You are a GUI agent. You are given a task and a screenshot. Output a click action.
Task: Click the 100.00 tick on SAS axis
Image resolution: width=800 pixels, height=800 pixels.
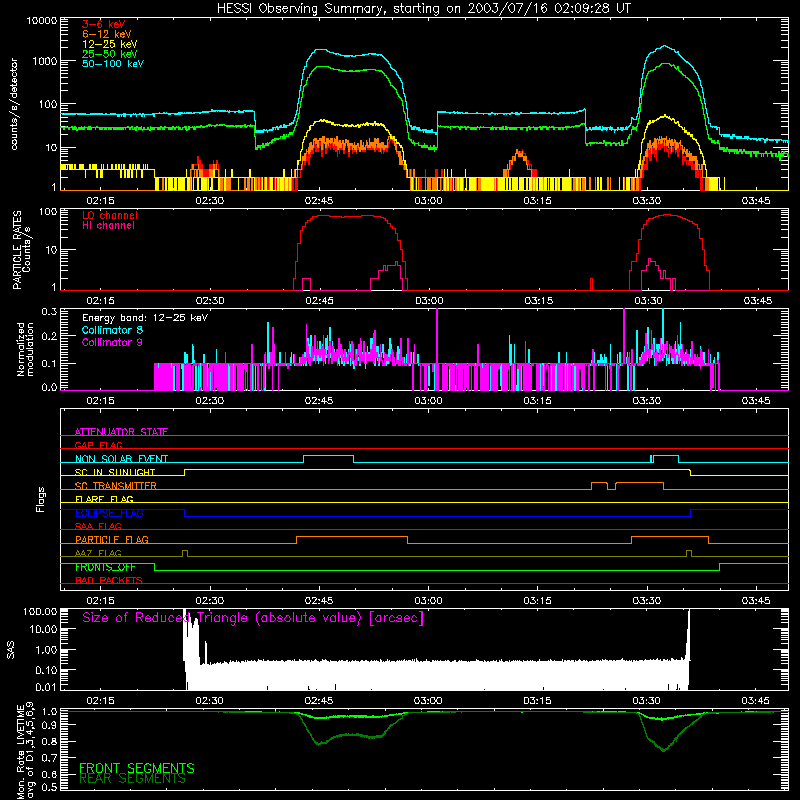coord(40,611)
